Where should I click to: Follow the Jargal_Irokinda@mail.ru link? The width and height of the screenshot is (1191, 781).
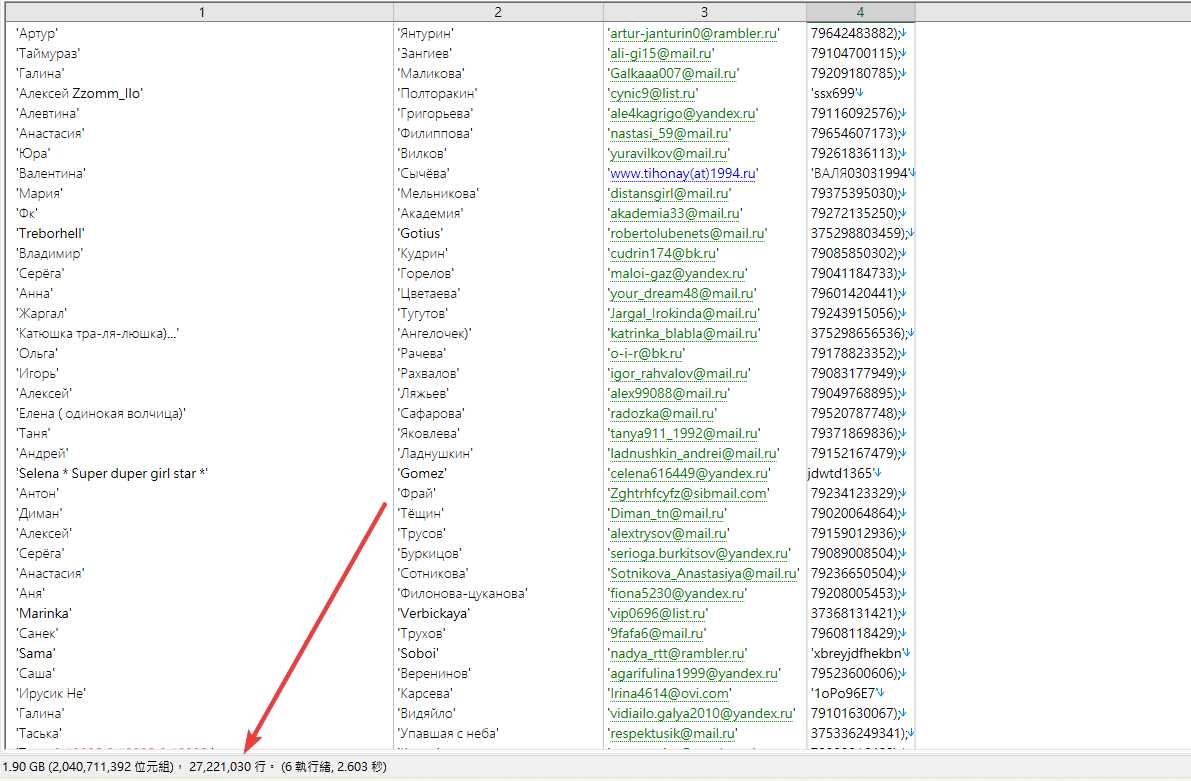[x=684, y=314]
